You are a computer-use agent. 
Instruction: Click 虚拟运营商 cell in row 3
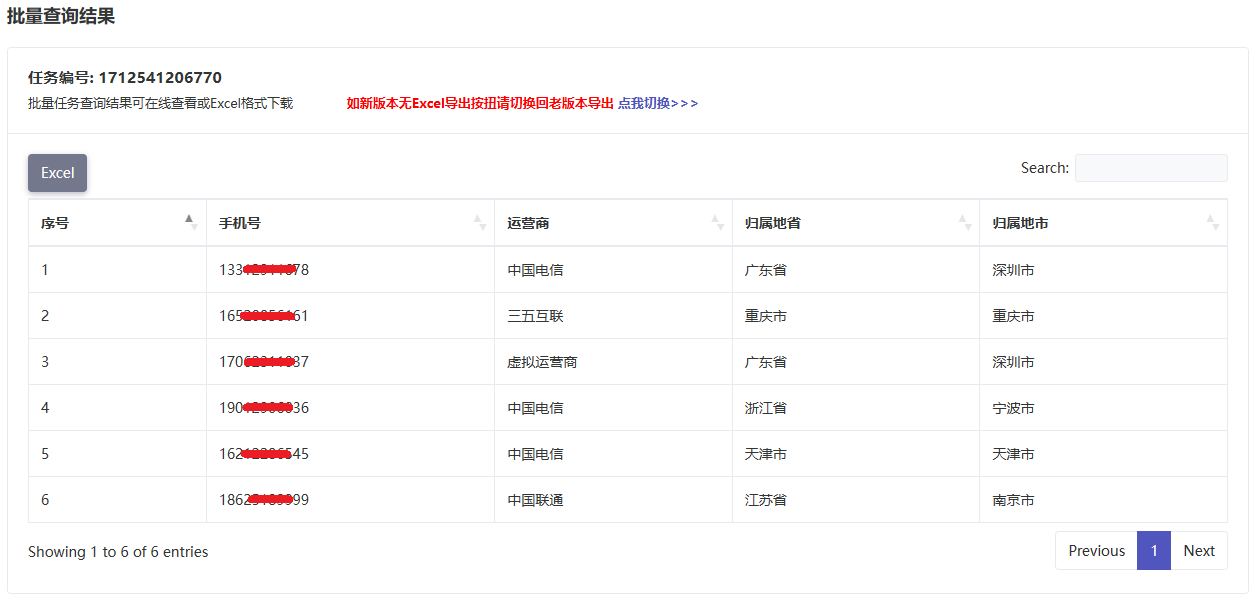[x=542, y=362]
